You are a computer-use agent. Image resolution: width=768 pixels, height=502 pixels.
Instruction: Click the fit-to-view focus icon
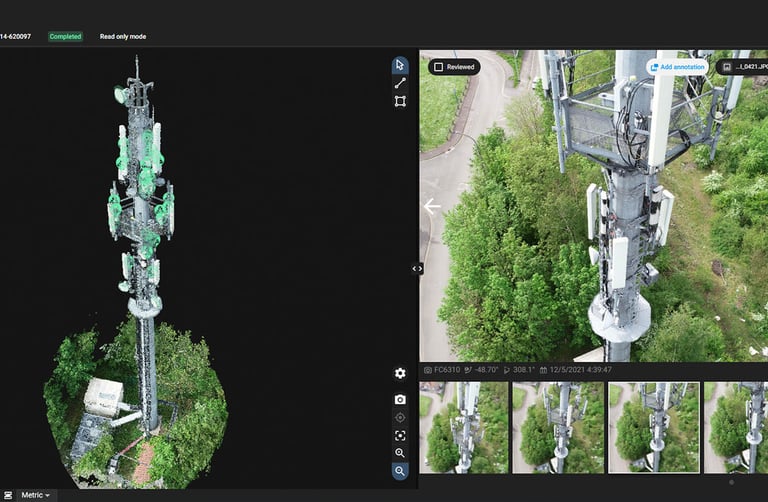400,436
